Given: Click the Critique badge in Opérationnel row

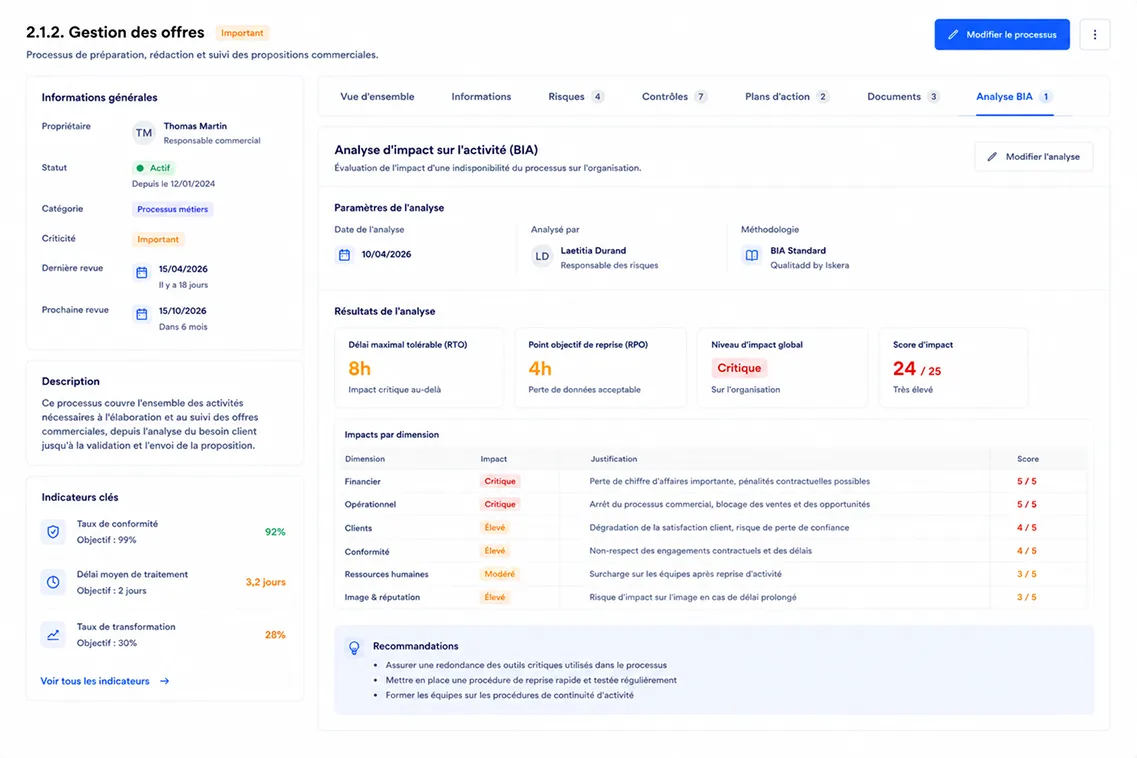Looking at the screenshot, I should tap(500, 504).
